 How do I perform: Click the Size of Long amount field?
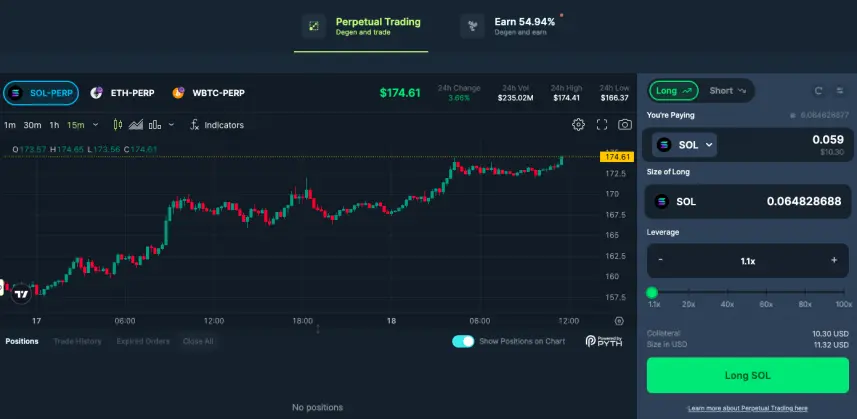pos(748,202)
